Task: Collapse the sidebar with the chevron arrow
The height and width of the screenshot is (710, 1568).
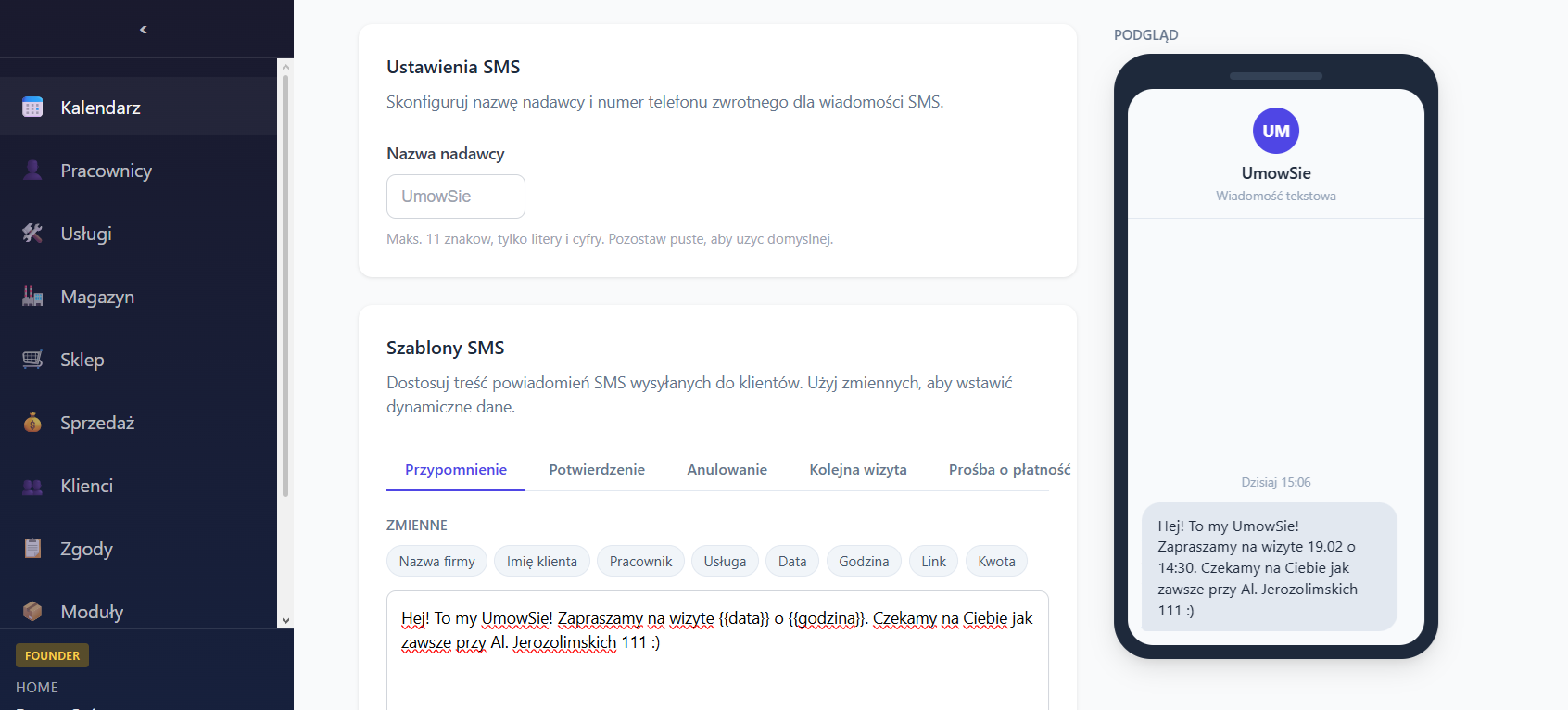Action: [143, 30]
